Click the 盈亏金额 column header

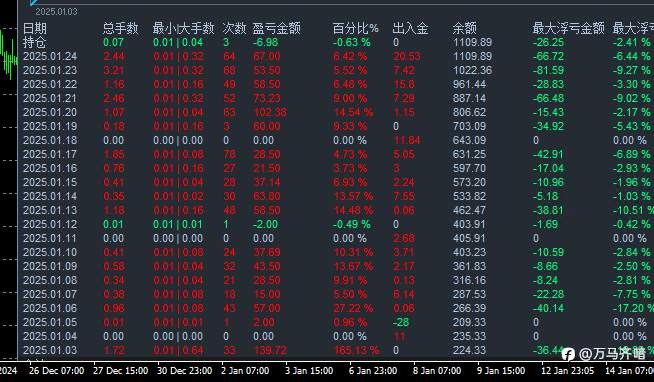(277, 28)
